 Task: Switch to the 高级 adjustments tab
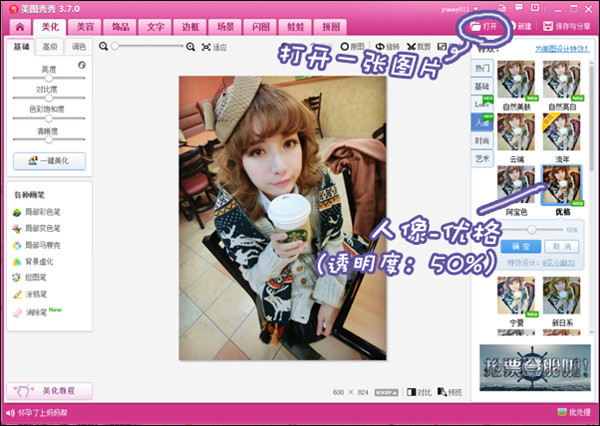pos(50,47)
